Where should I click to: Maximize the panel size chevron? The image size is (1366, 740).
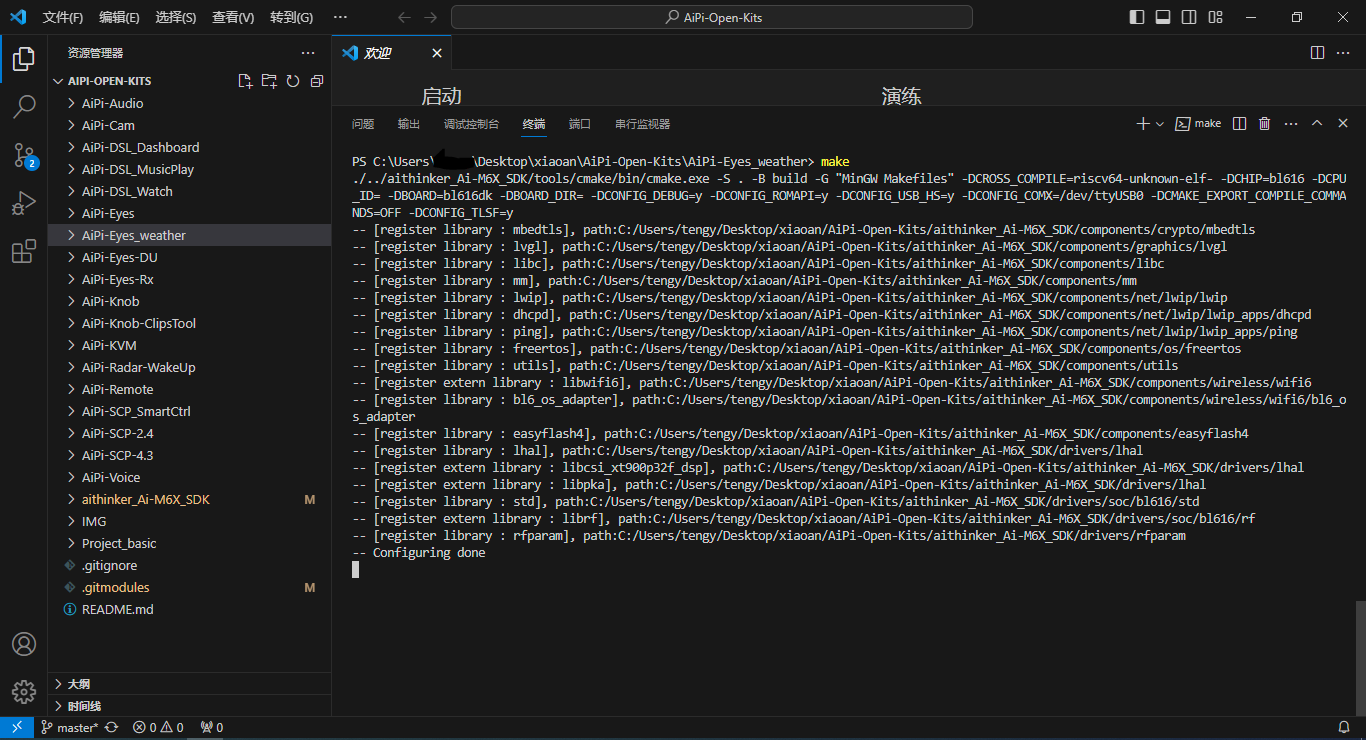tap(1317, 124)
